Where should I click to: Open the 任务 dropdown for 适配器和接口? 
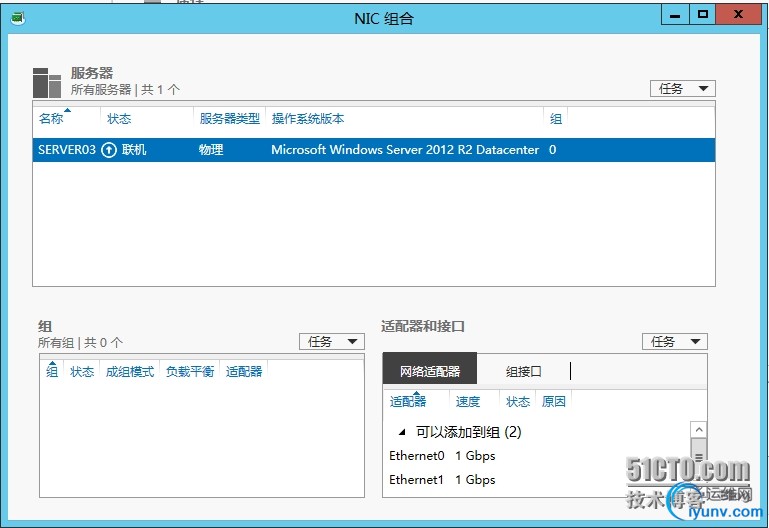coord(674,342)
